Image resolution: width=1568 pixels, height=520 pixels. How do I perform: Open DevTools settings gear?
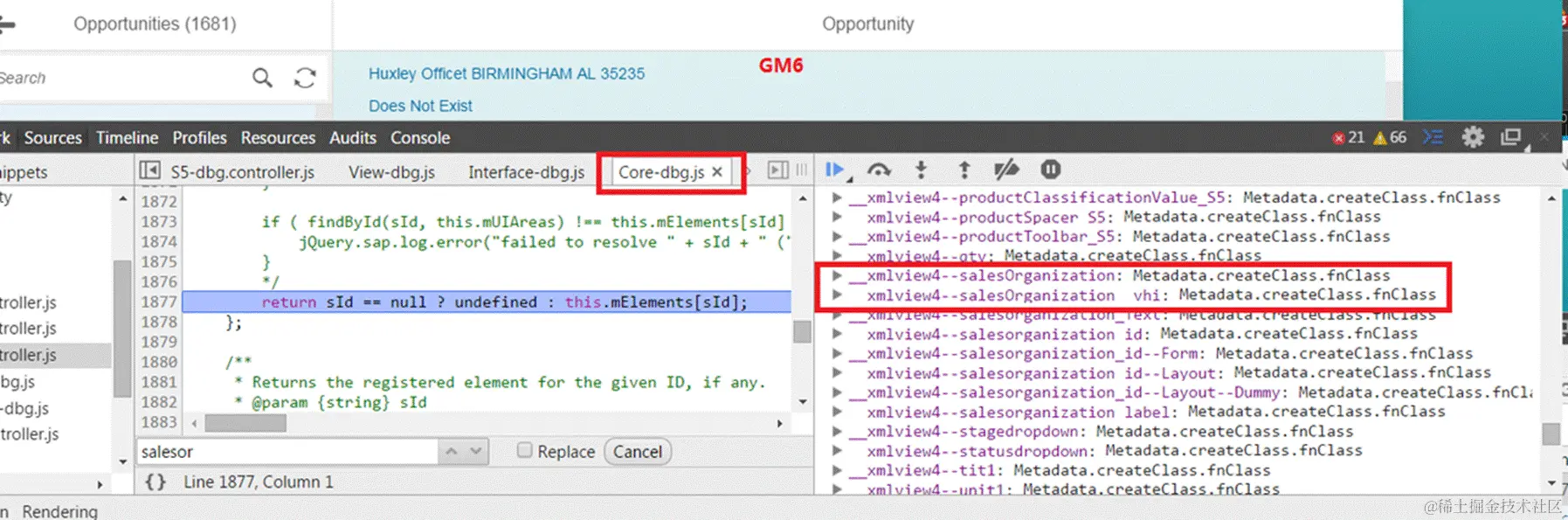[x=1473, y=137]
